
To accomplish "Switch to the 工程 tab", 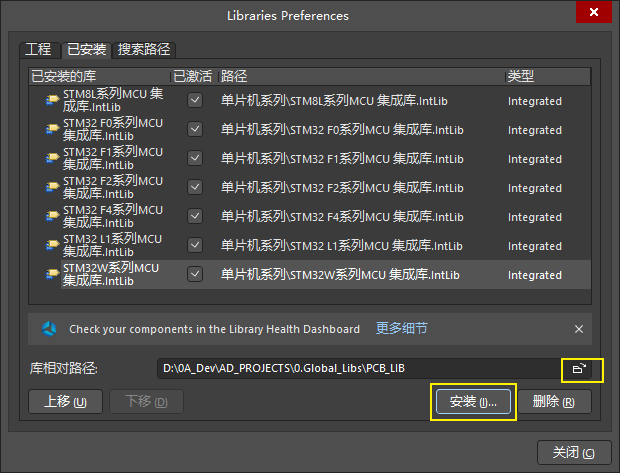I will tap(38, 49).
